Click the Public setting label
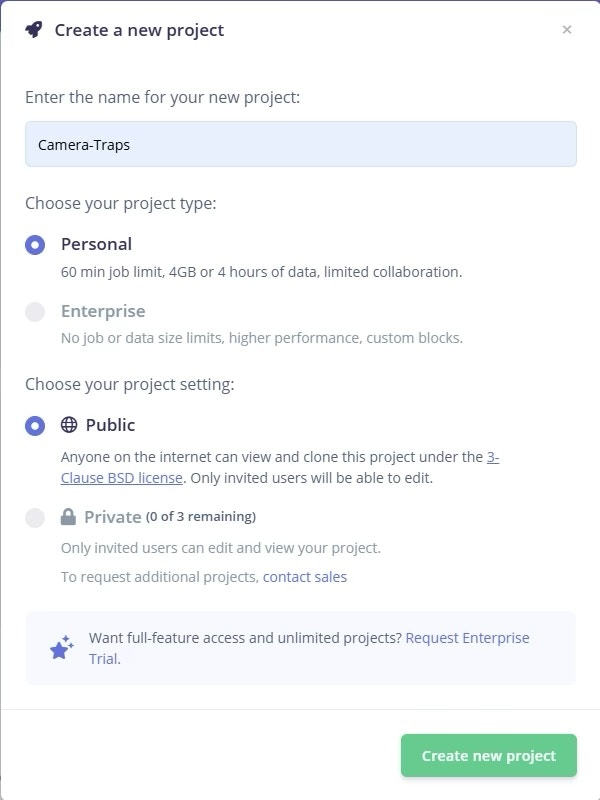The image size is (600, 800). coord(110,425)
